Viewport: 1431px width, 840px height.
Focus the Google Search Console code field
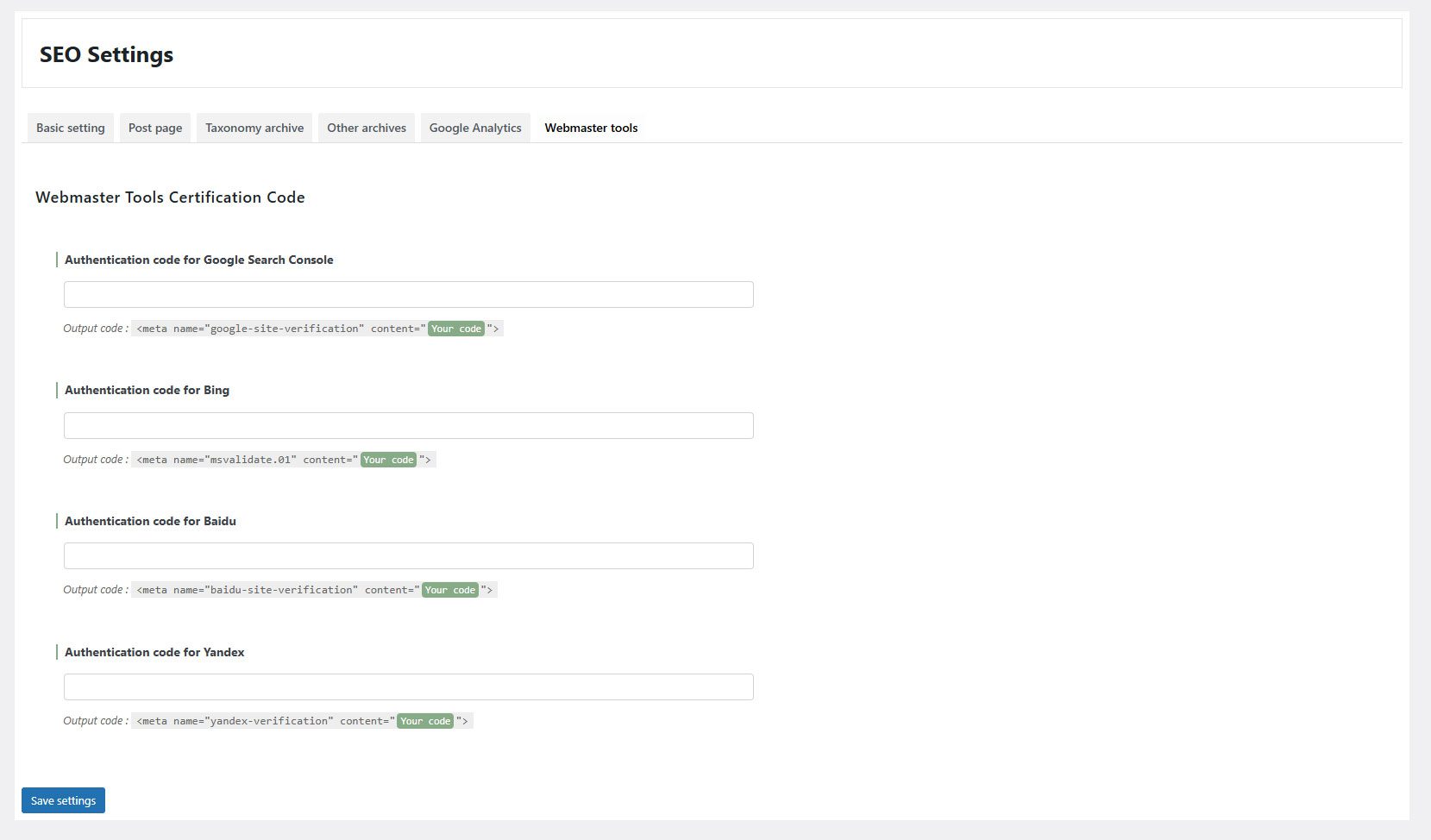pos(409,294)
